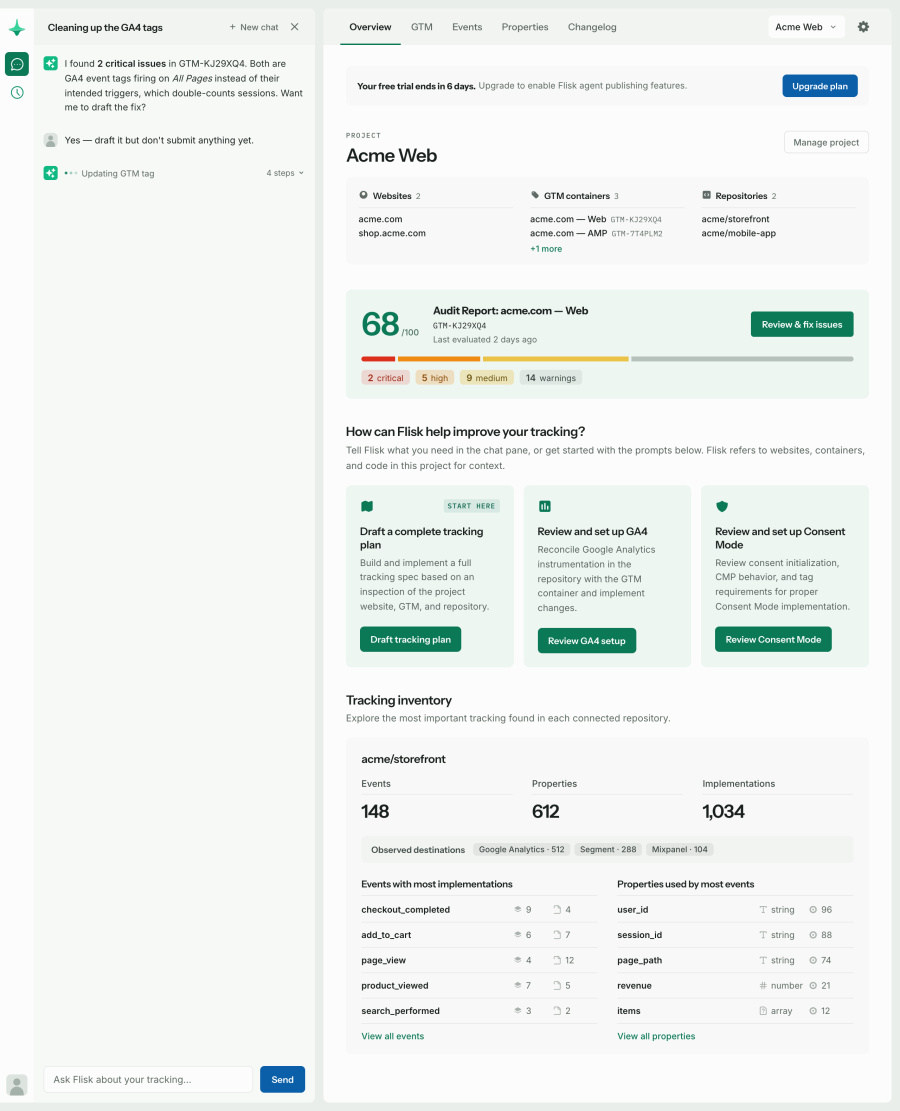This screenshot has height=1111, width=900.
Task: Switch to the Overview tab
Action: click(370, 27)
